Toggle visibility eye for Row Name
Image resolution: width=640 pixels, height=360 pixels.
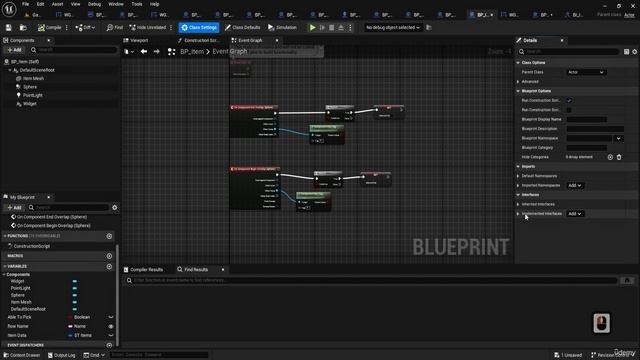(111, 327)
